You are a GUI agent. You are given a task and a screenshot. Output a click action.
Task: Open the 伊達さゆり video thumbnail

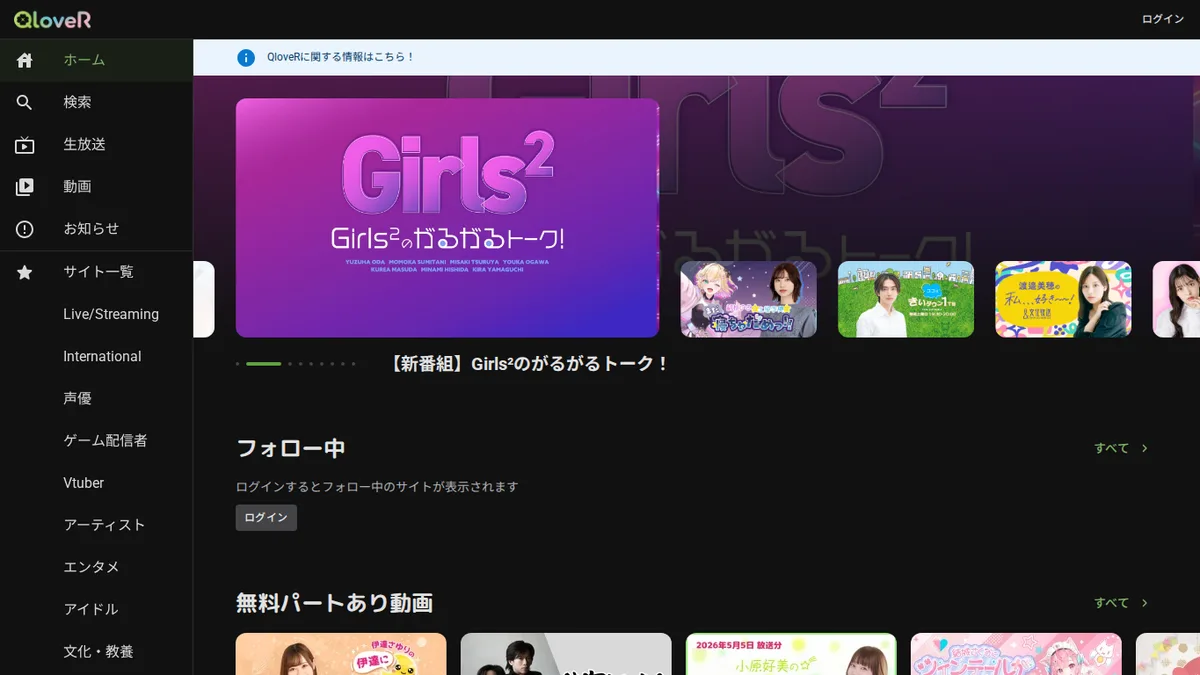pyautogui.click(x=341, y=654)
